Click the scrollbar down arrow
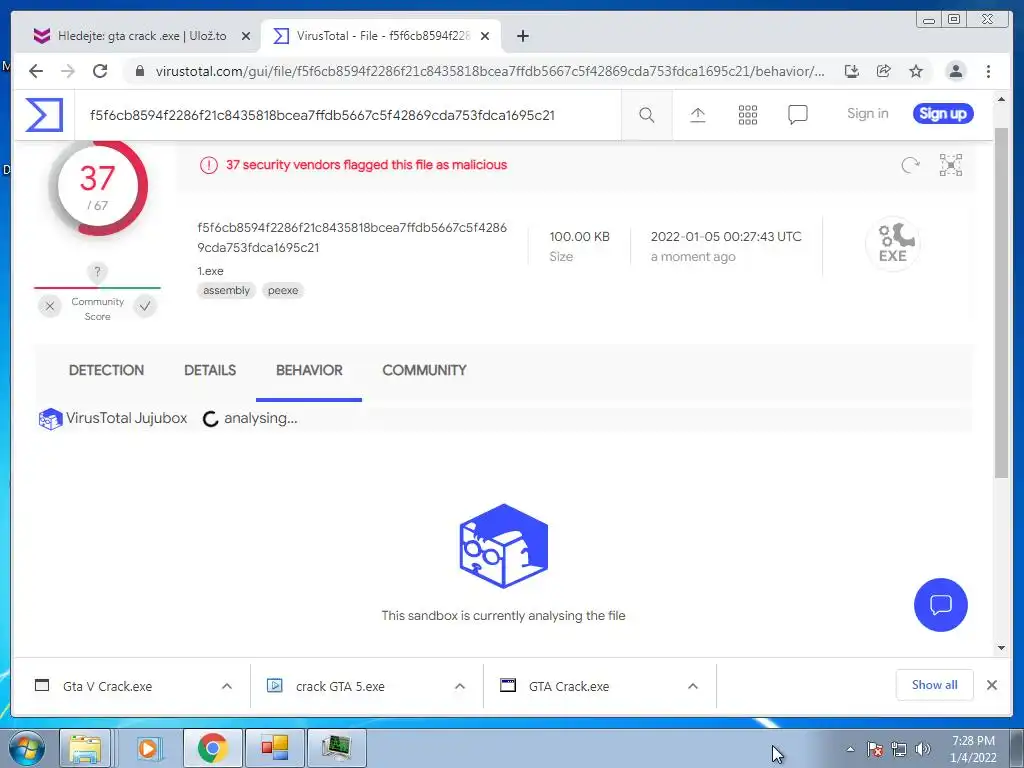Image resolution: width=1024 pixels, height=768 pixels. 1001,648
